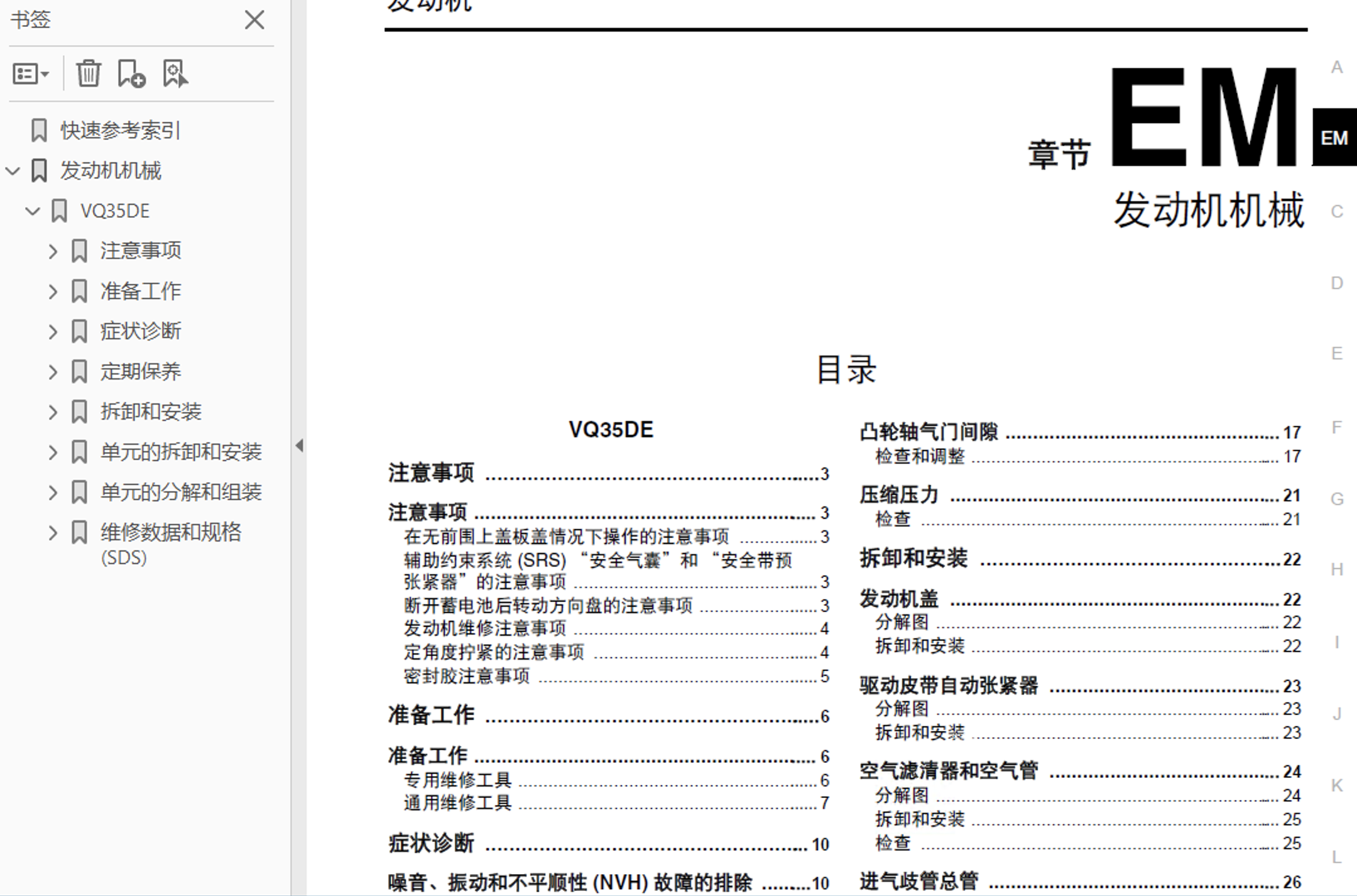The height and width of the screenshot is (896, 1357).
Task: Click bookmark icon beside 定期保养
Action: tap(79, 372)
